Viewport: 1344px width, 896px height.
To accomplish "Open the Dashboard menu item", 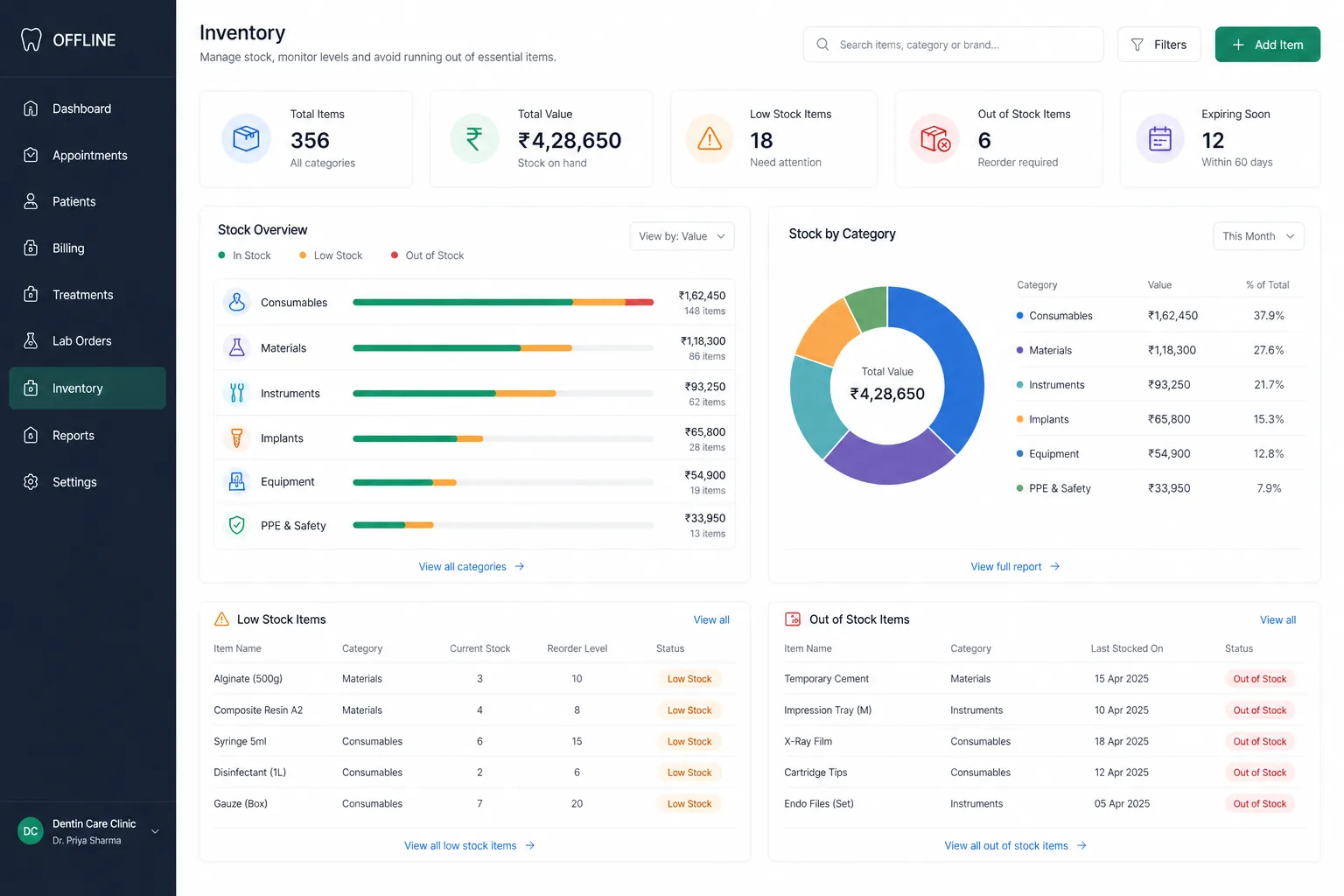I will pos(87,108).
